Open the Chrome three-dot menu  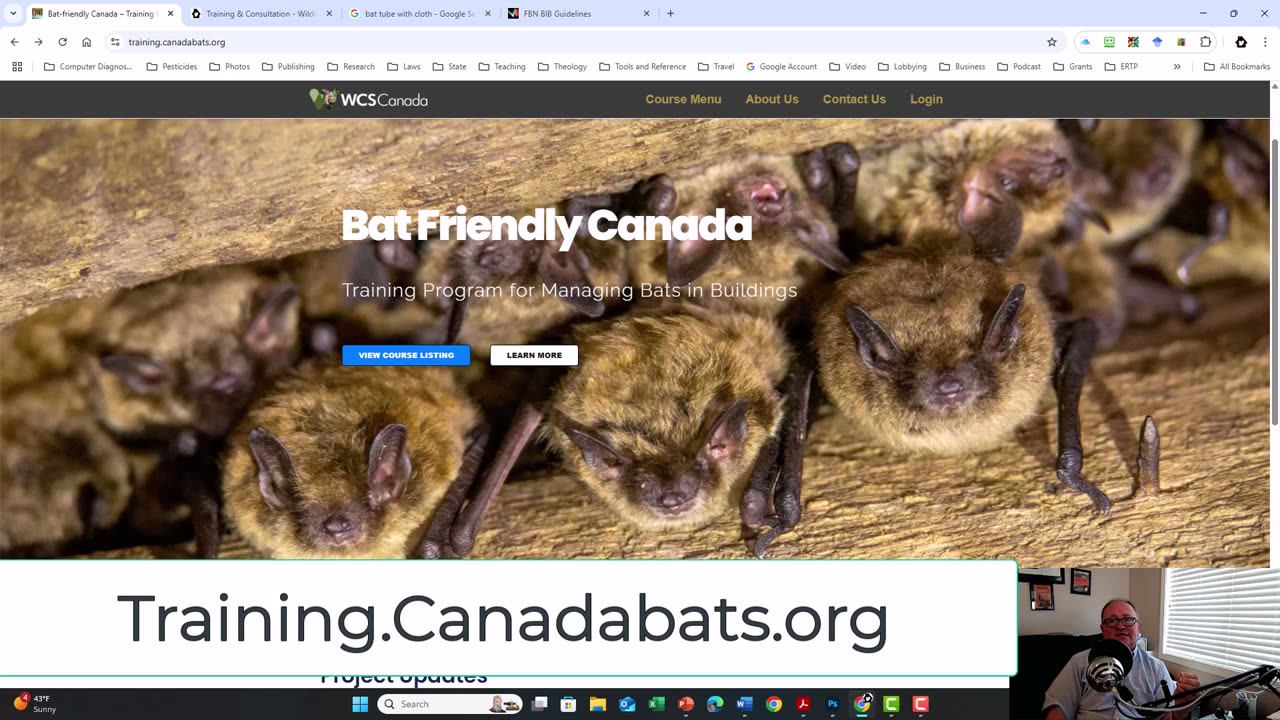[1266, 42]
